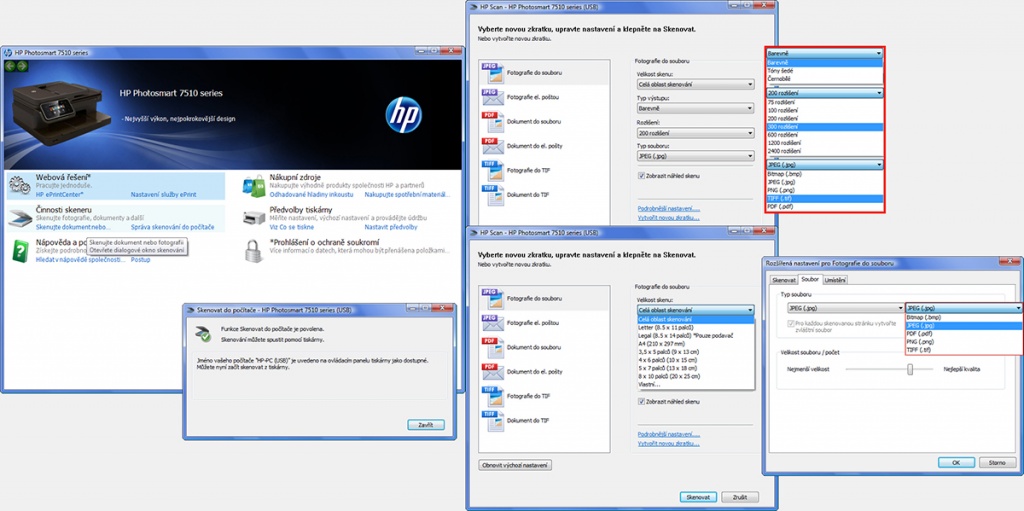
Task: Choose Černobíle output option
Action: point(825,78)
